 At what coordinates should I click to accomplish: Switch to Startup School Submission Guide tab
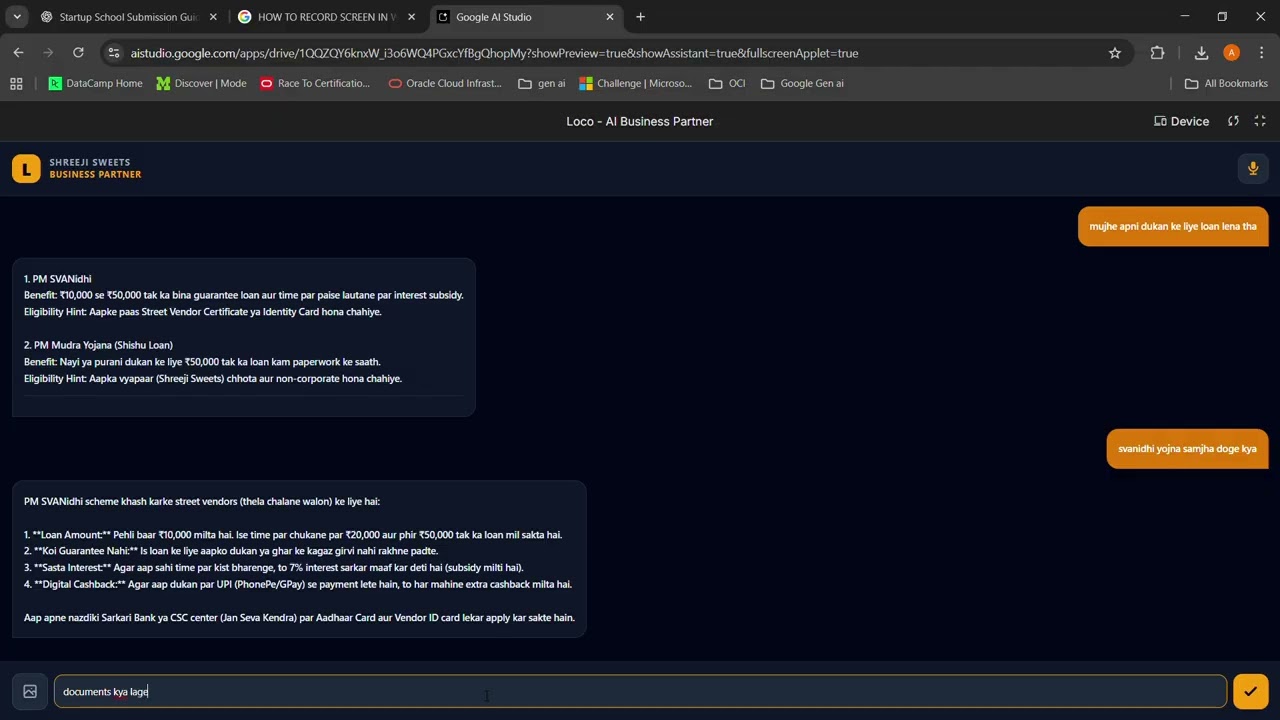128,17
